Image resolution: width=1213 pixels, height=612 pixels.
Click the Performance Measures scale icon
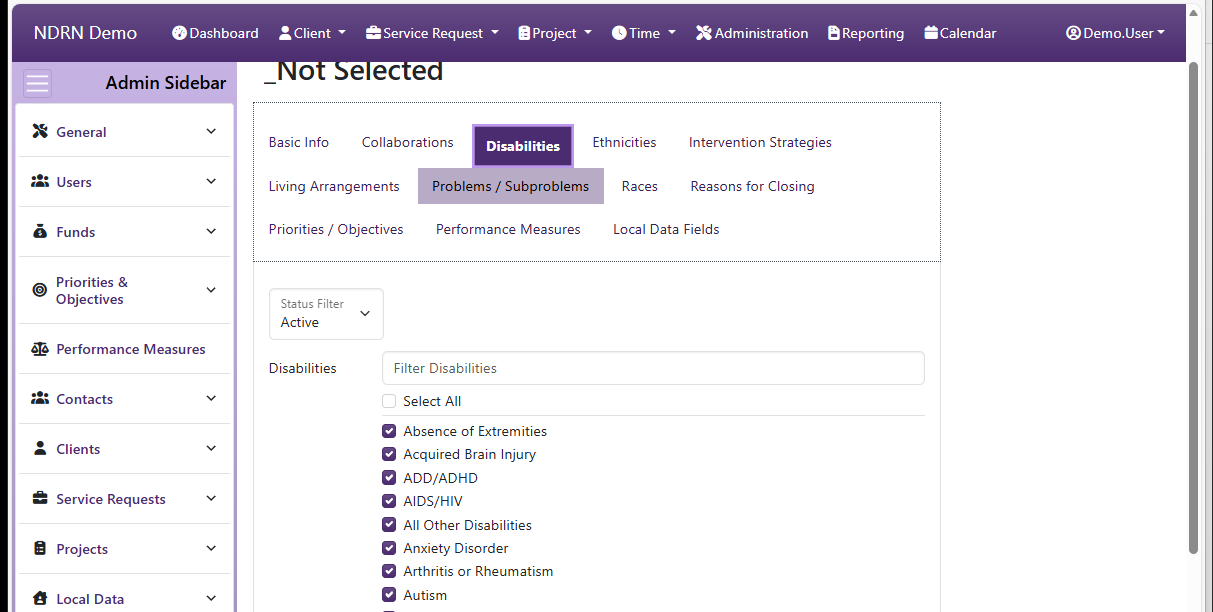tap(40, 349)
